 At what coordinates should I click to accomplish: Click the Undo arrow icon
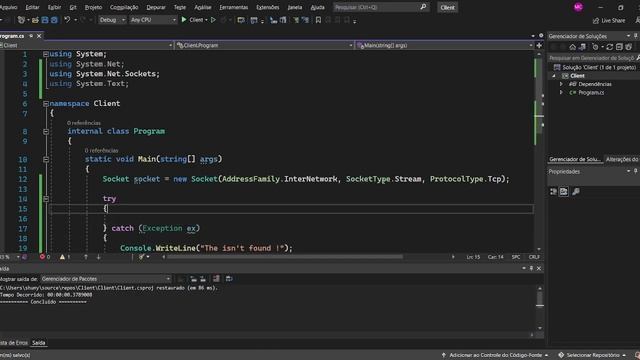click(67, 20)
